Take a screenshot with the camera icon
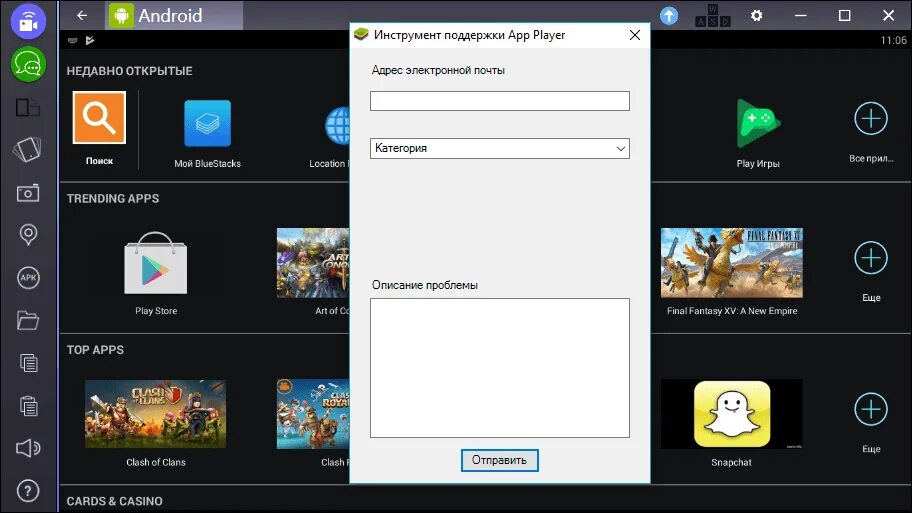912x513 pixels. tap(27, 193)
